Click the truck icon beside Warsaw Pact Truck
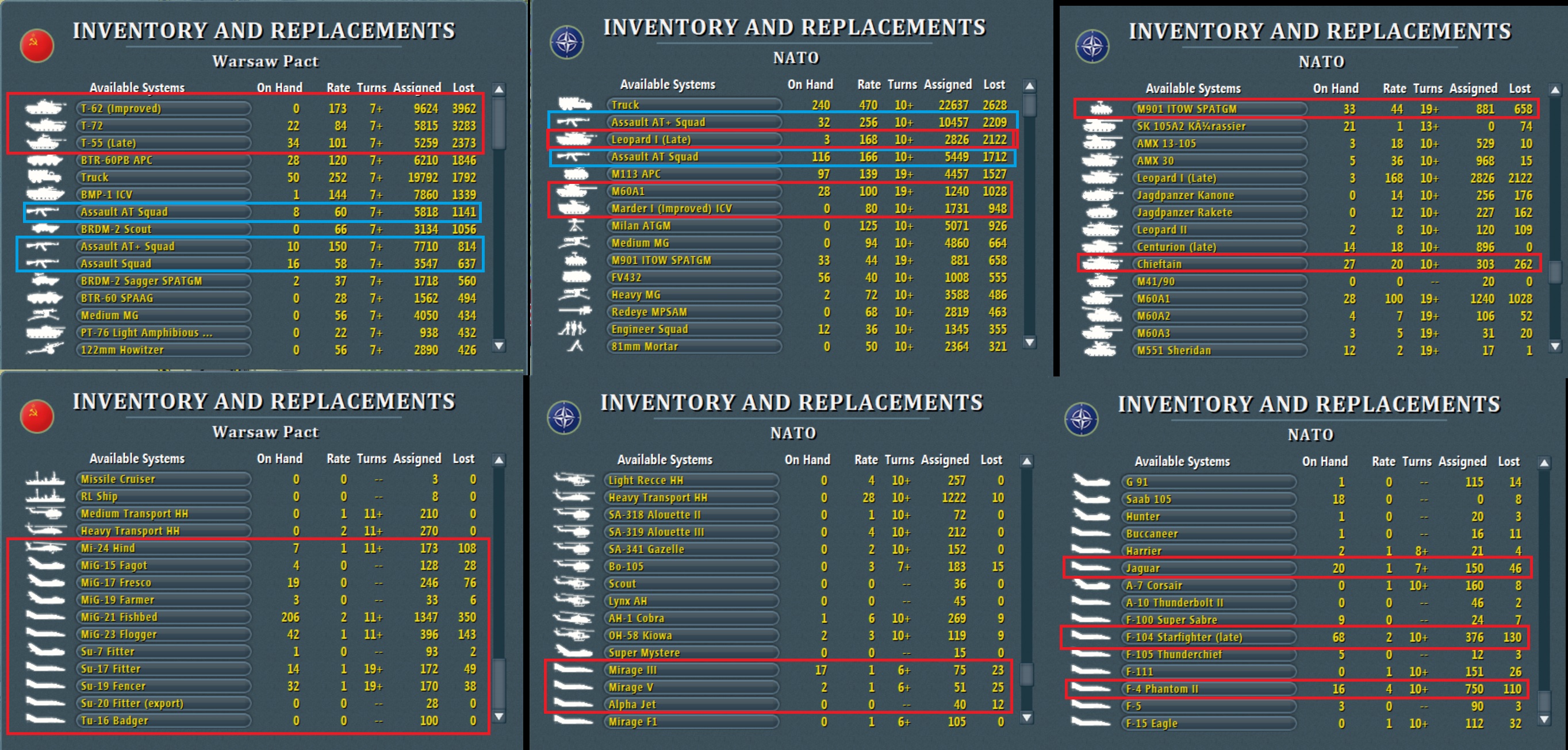The width and height of the screenshot is (1568, 750). (44, 177)
